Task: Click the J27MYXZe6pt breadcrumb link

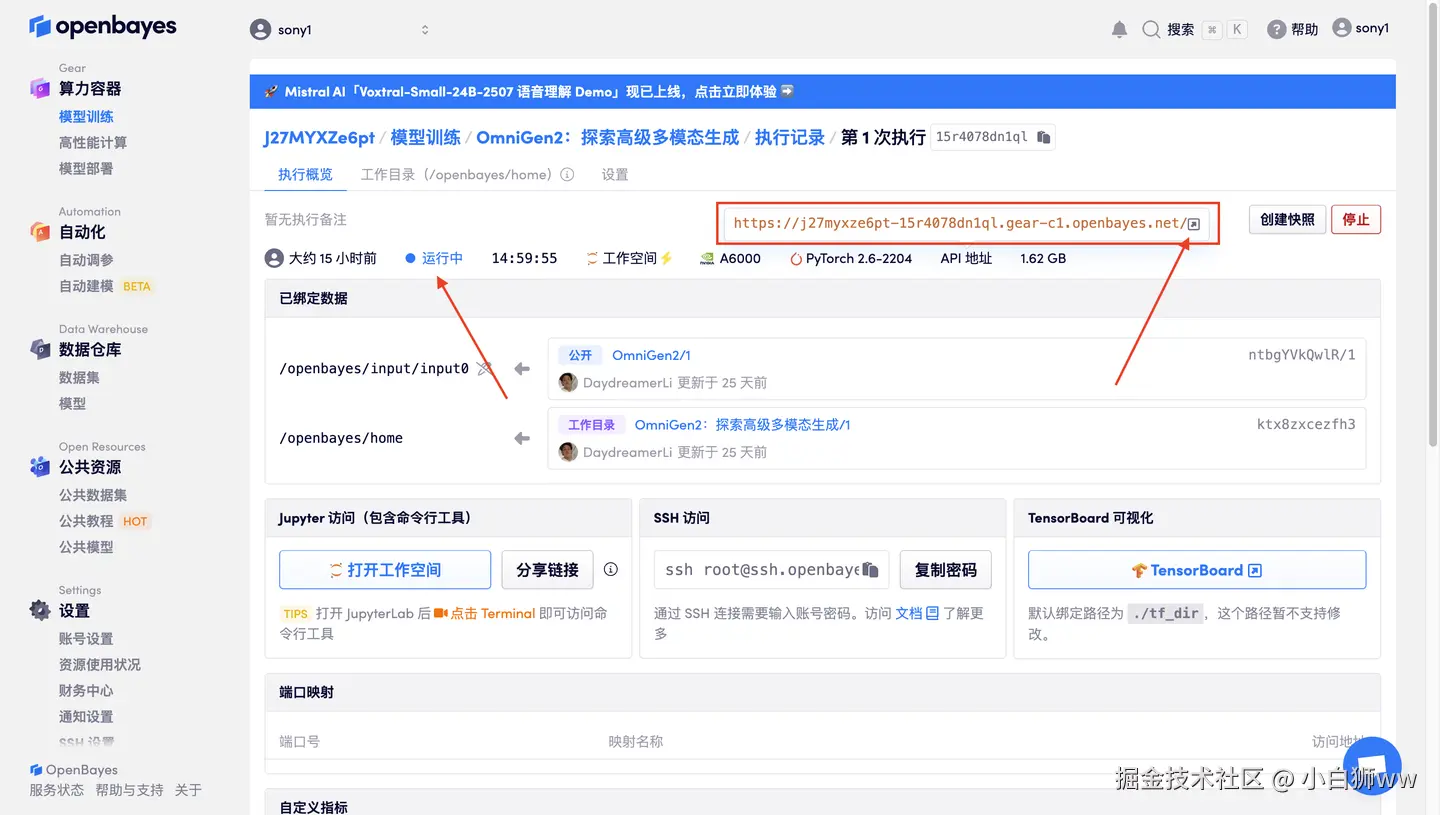Action: 319,137
